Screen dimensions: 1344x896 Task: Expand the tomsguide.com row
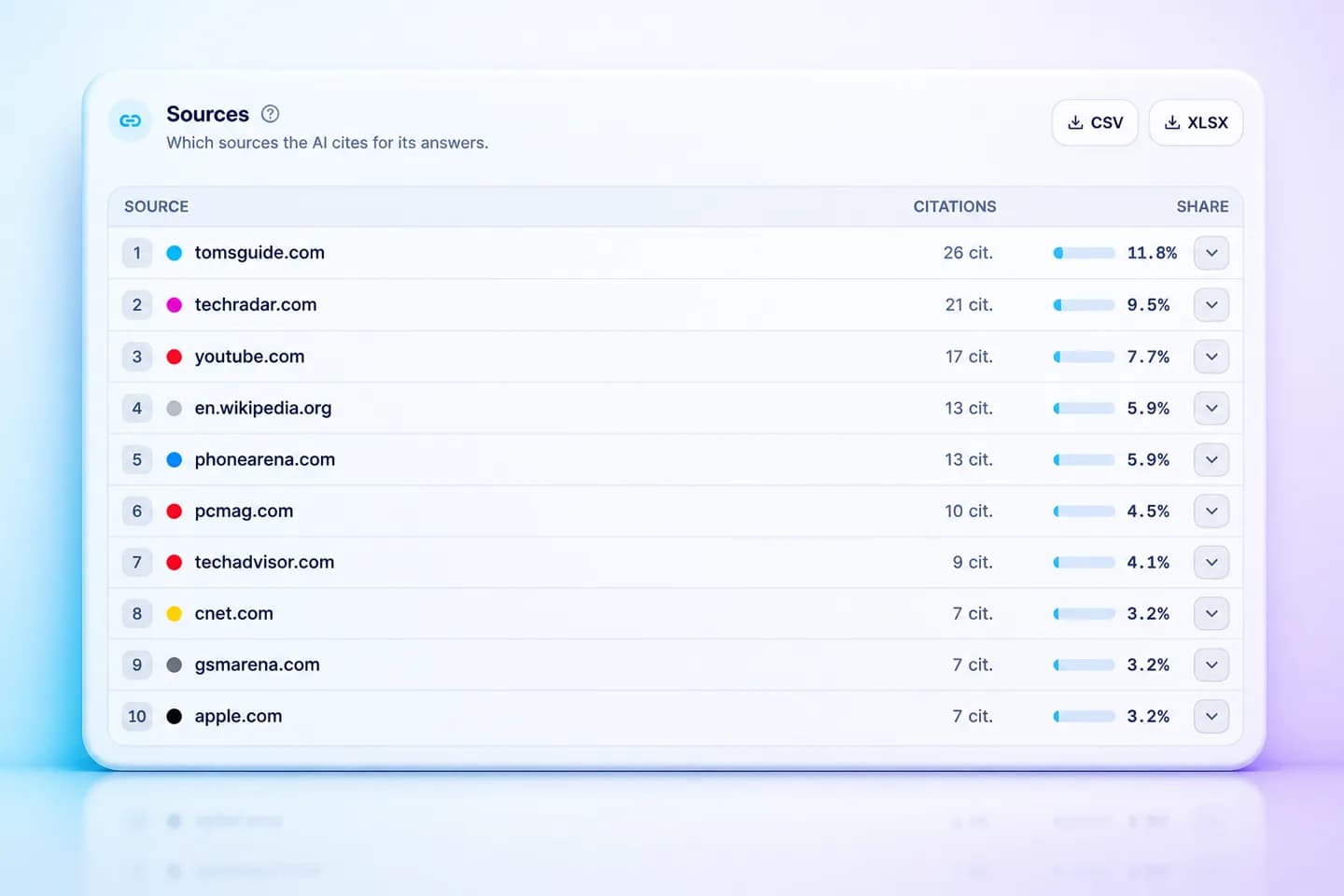1211,253
